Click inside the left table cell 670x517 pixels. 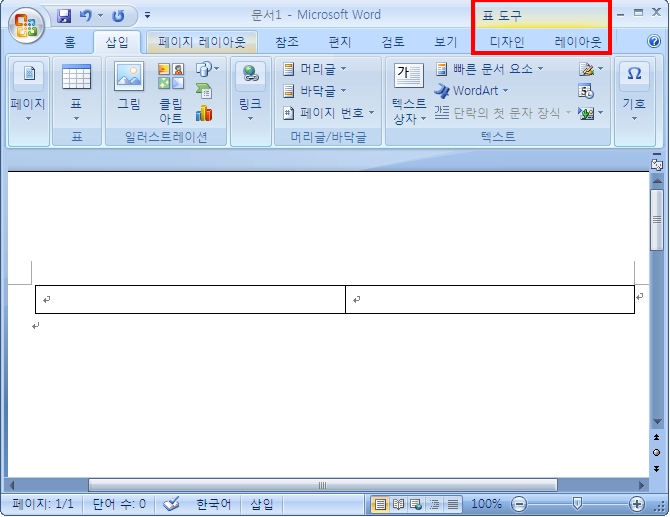[190, 300]
